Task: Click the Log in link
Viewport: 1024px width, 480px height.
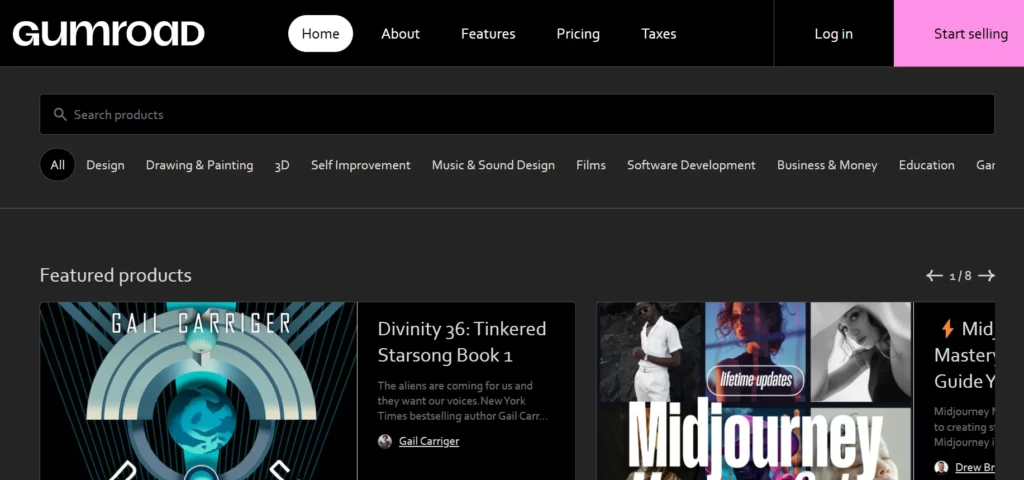Action: [833, 34]
